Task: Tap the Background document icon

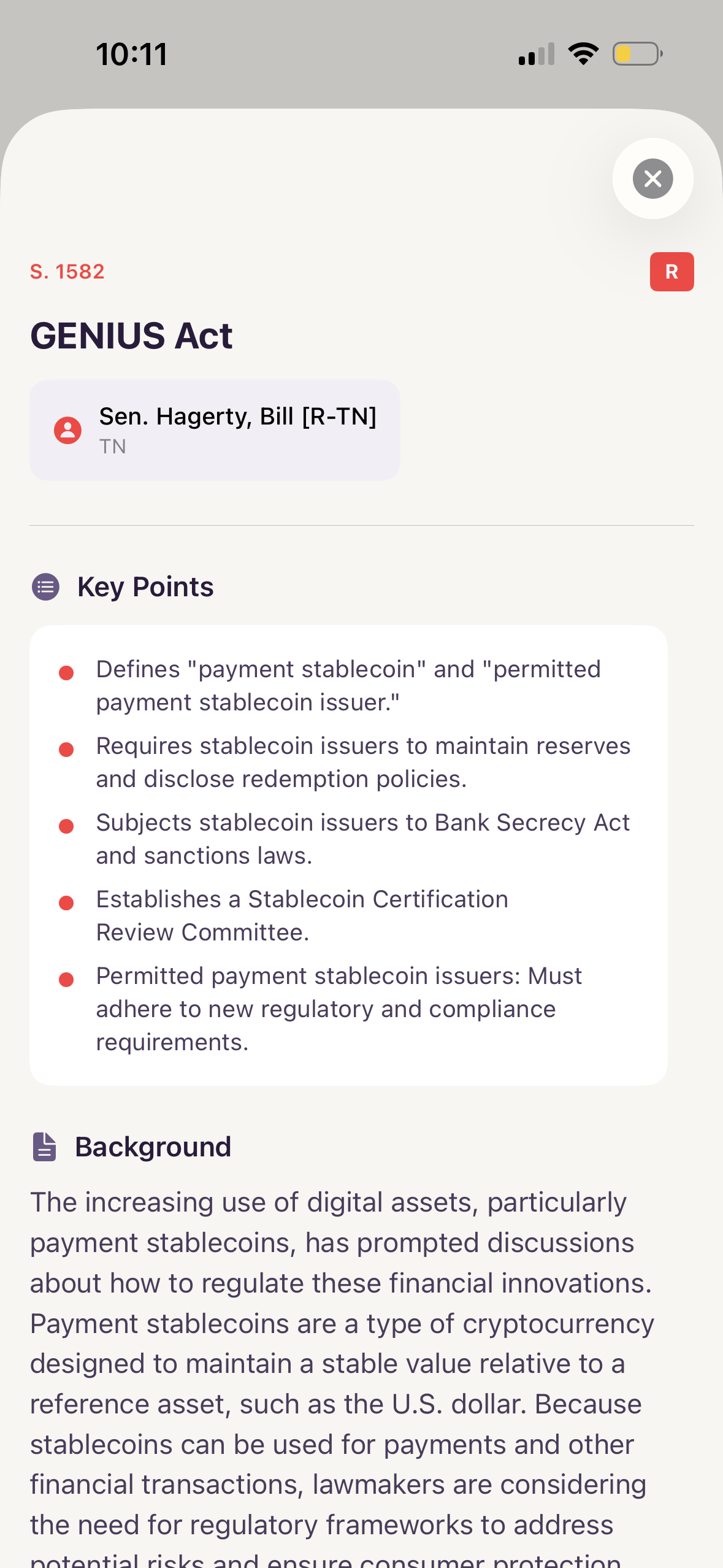Action: (44, 1145)
